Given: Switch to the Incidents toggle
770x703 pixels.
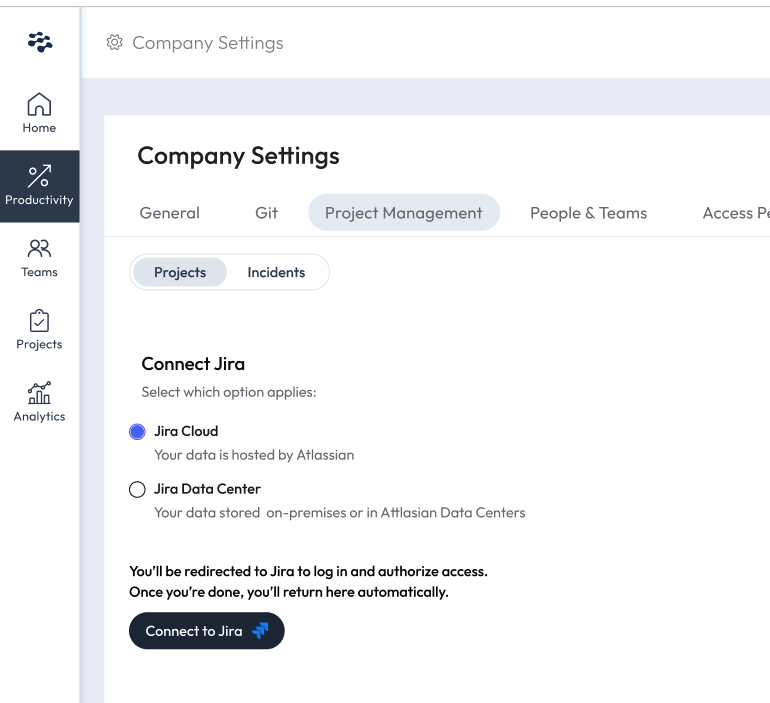Looking at the screenshot, I should tap(276, 272).
